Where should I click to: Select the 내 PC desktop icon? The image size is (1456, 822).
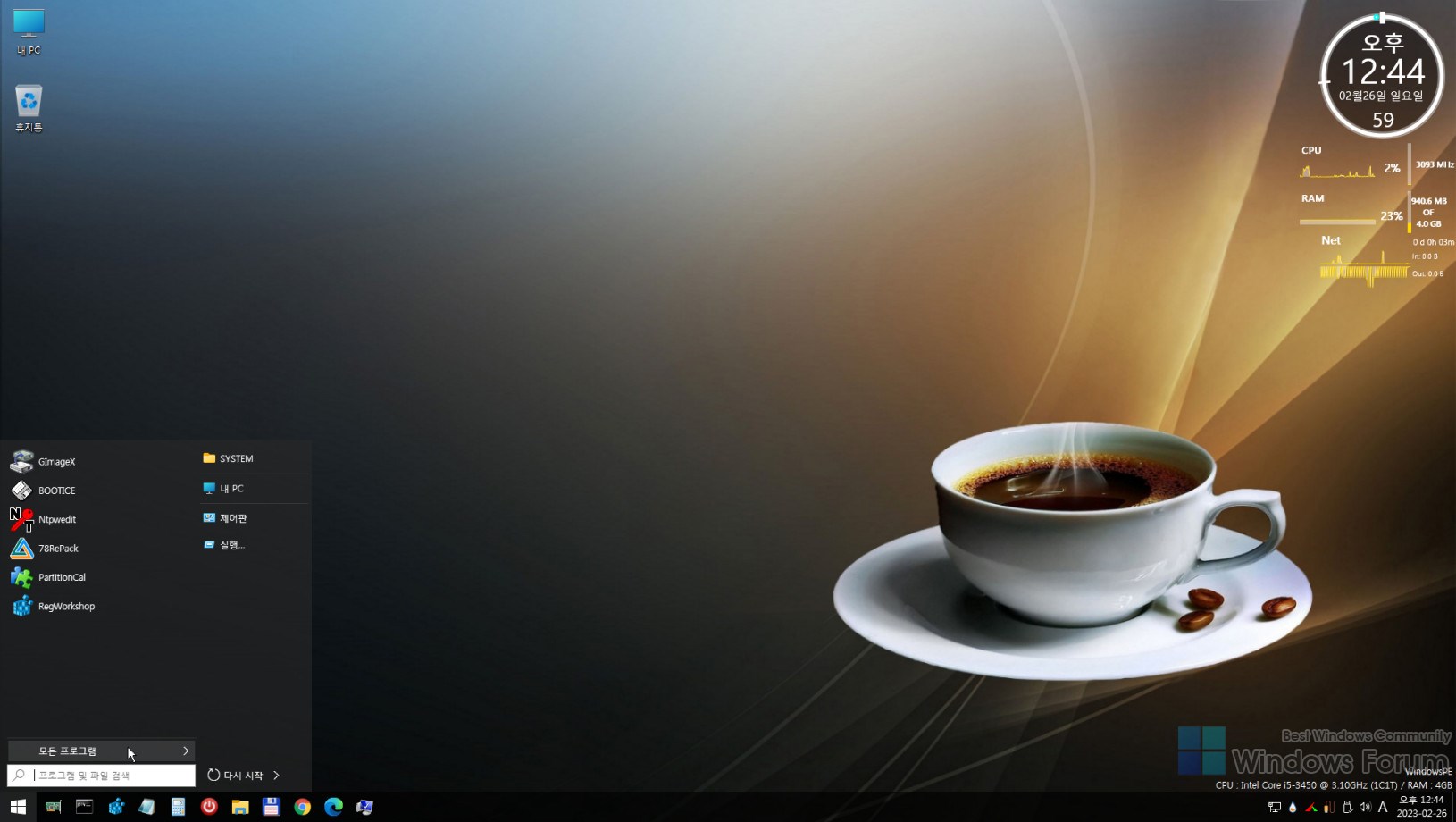pyautogui.click(x=29, y=33)
